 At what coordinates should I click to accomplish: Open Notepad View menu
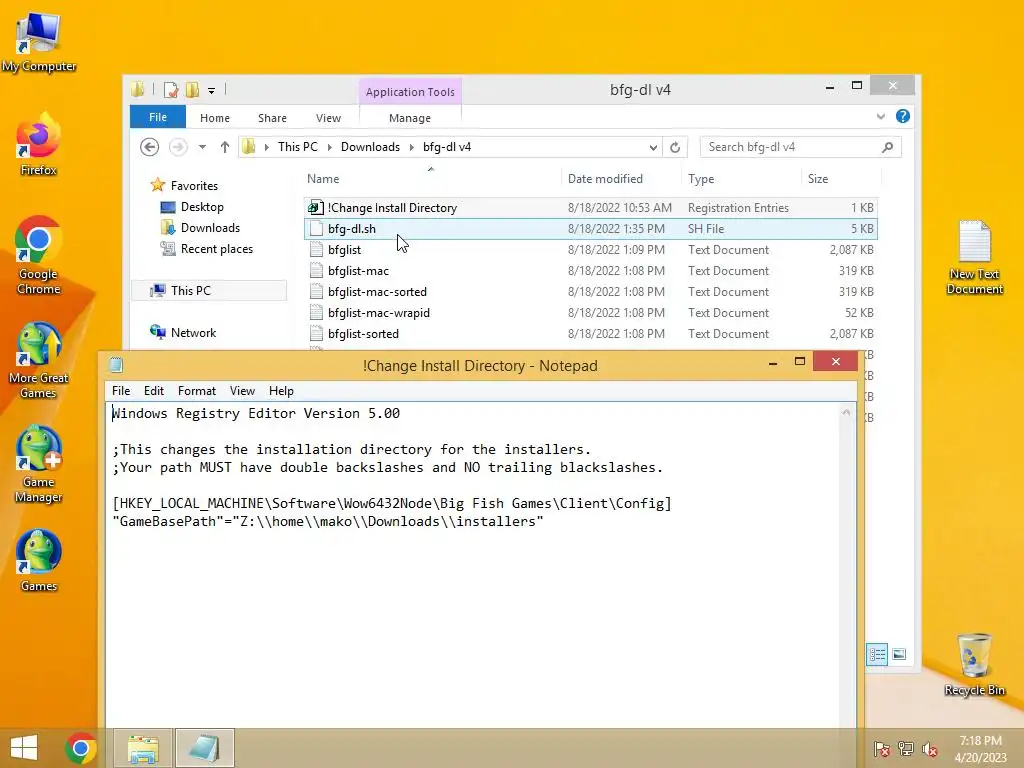[x=242, y=391]
